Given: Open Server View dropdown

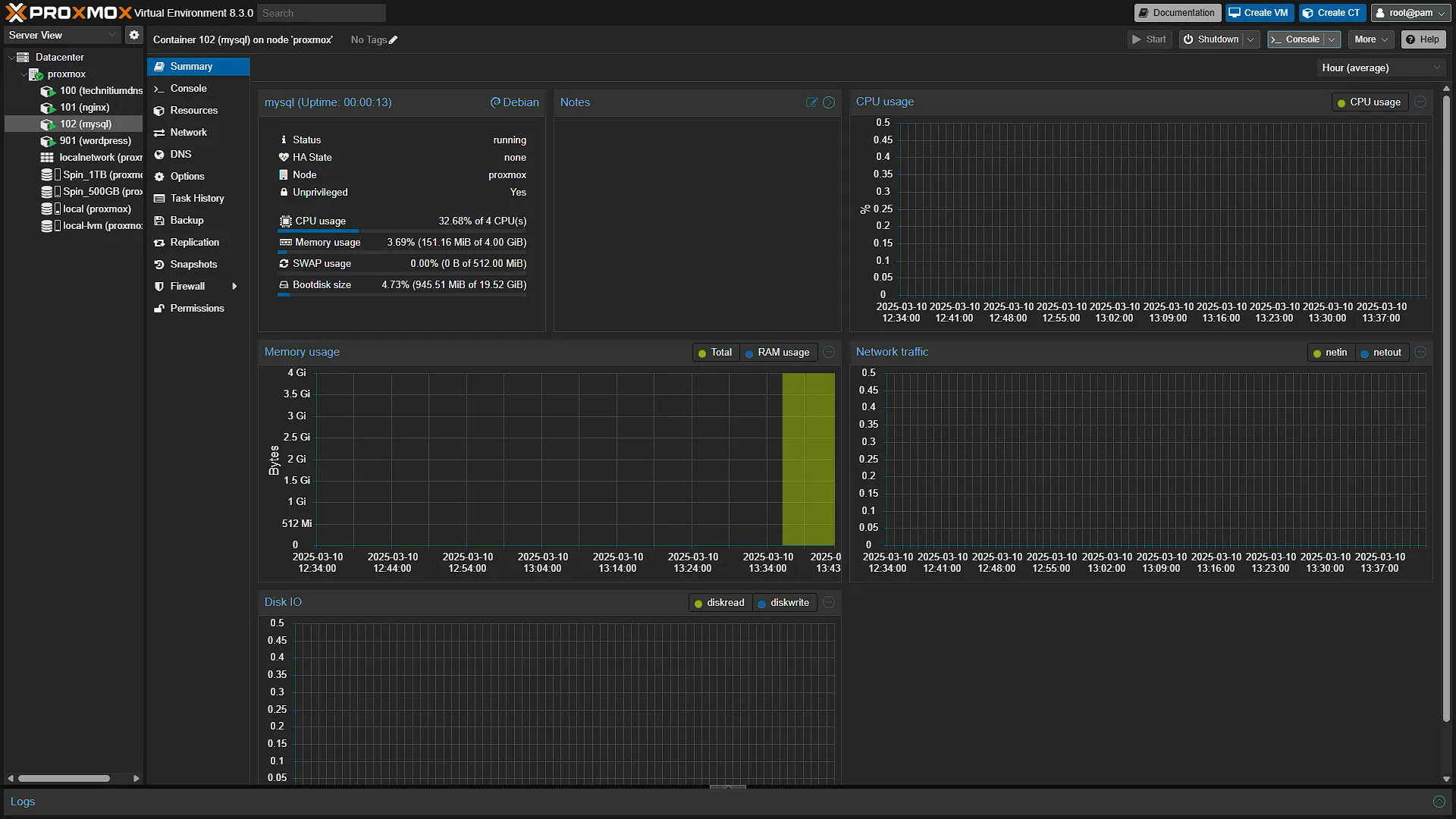Looking at the screenshot, I should click(63, 35).
